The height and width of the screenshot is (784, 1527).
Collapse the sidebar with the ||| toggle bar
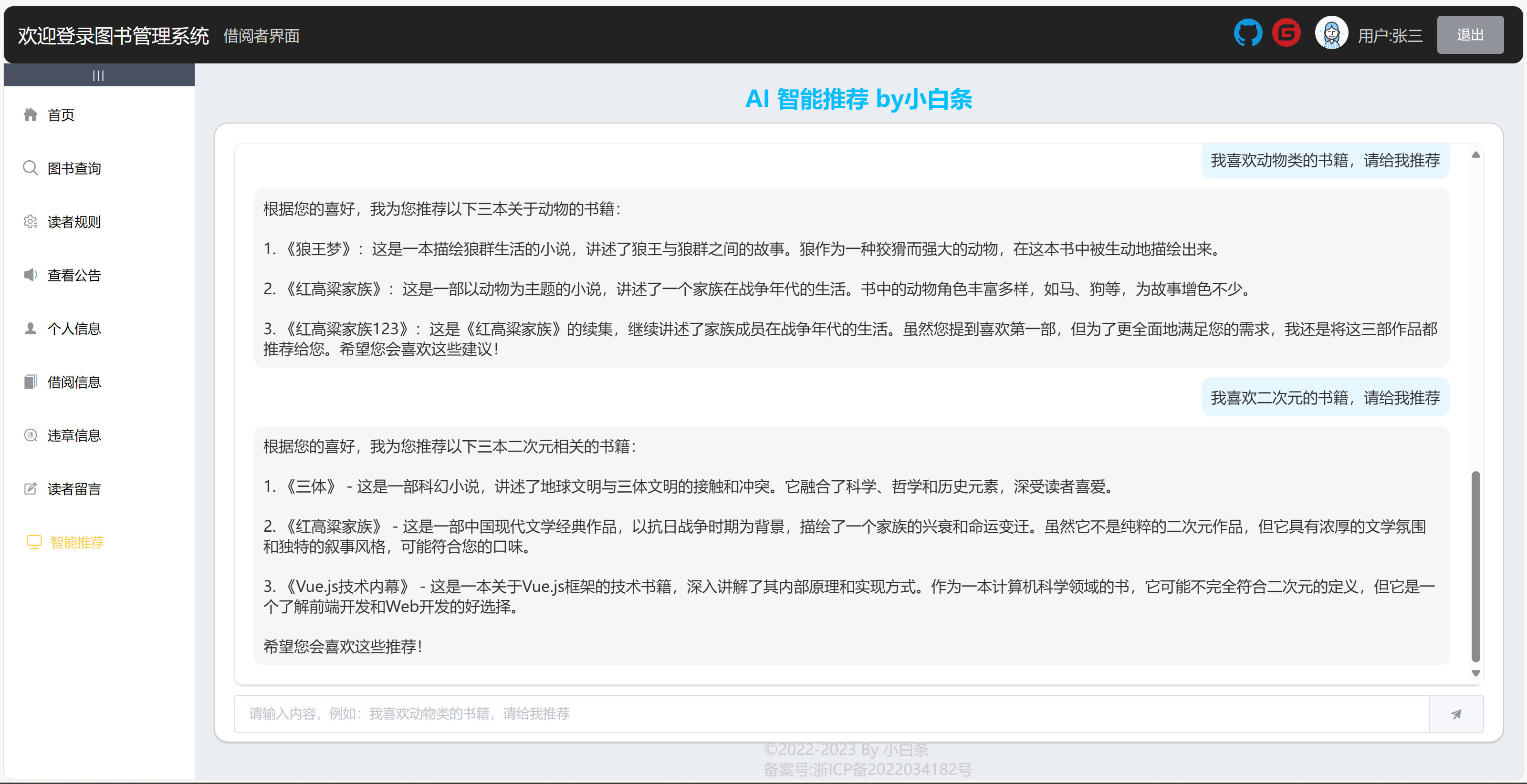98,75
